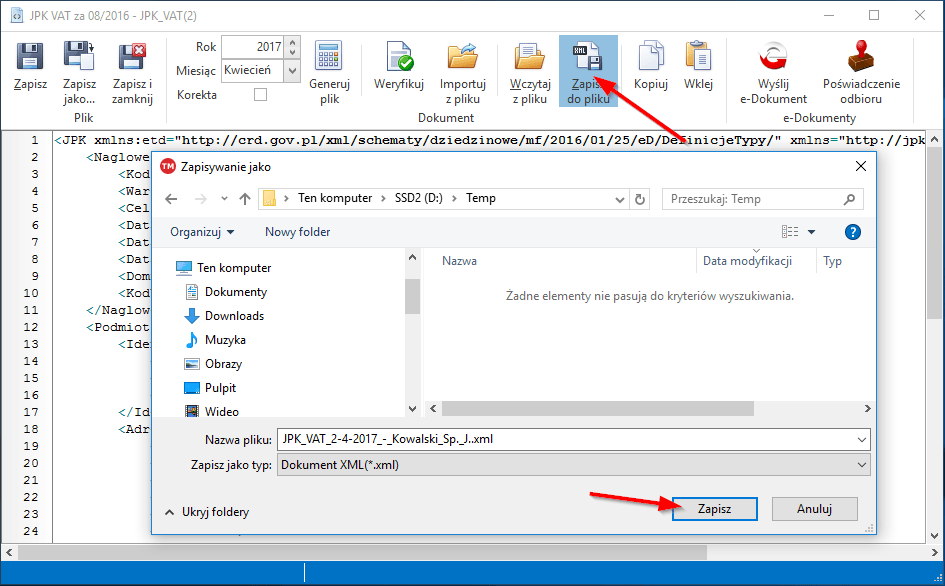Collapse folders with Ukryj foldery
This screenshot has height=586, width=945.
tap(207, 512)
